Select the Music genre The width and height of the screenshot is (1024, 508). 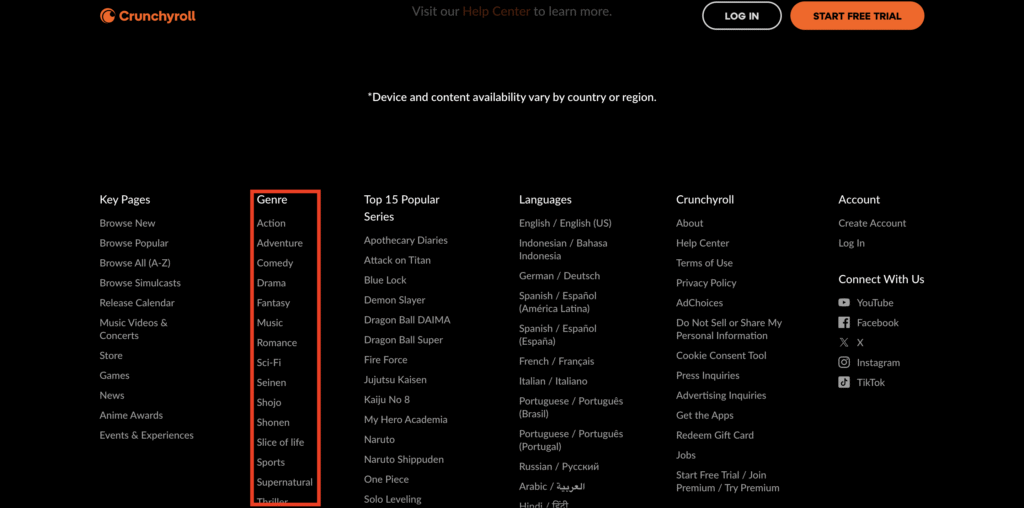(270, 323)
